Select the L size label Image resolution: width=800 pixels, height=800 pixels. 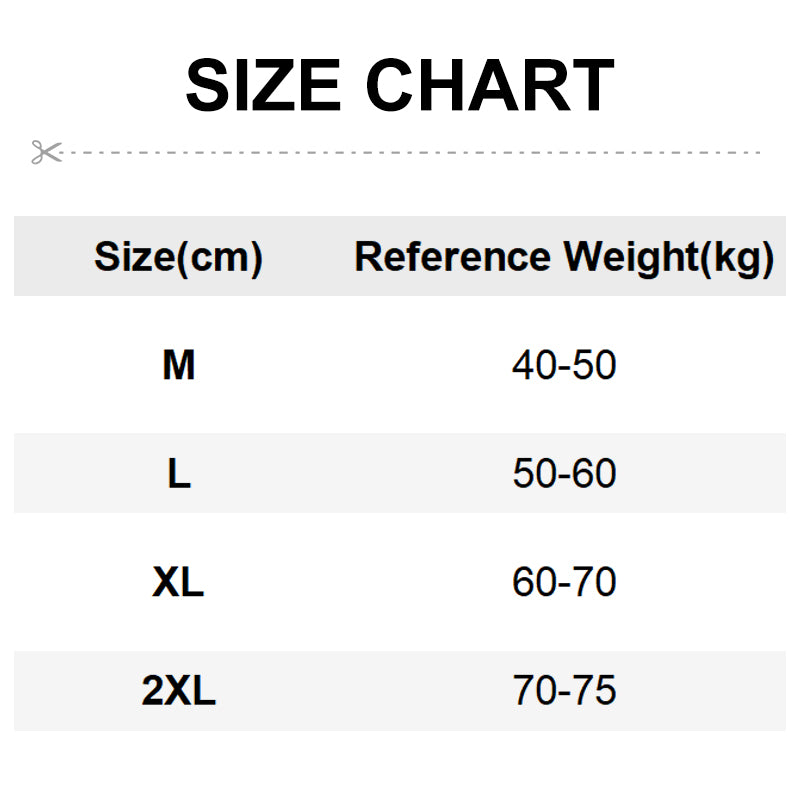coord(178,474)
